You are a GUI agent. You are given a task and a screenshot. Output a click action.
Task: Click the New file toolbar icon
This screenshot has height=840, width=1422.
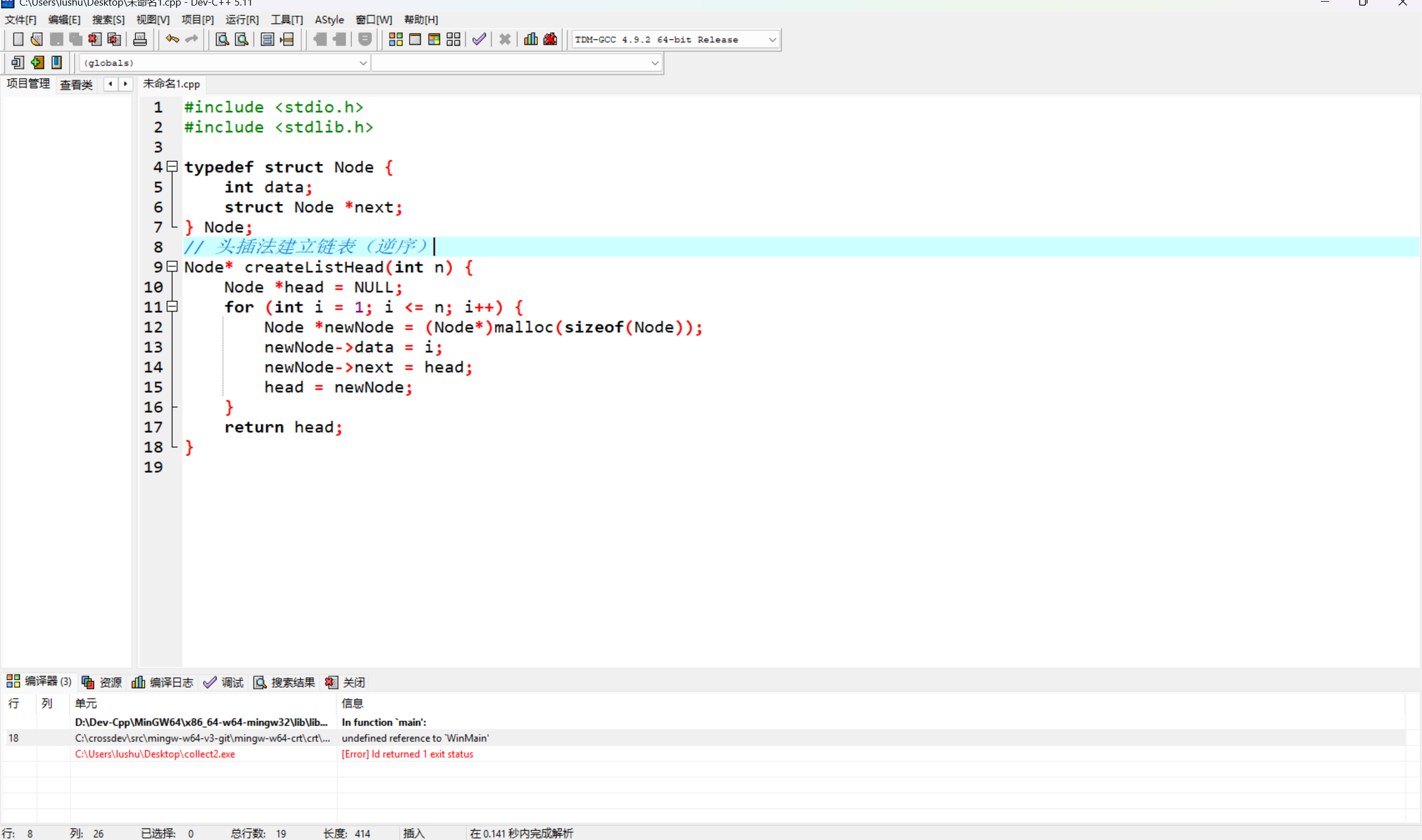18,39
